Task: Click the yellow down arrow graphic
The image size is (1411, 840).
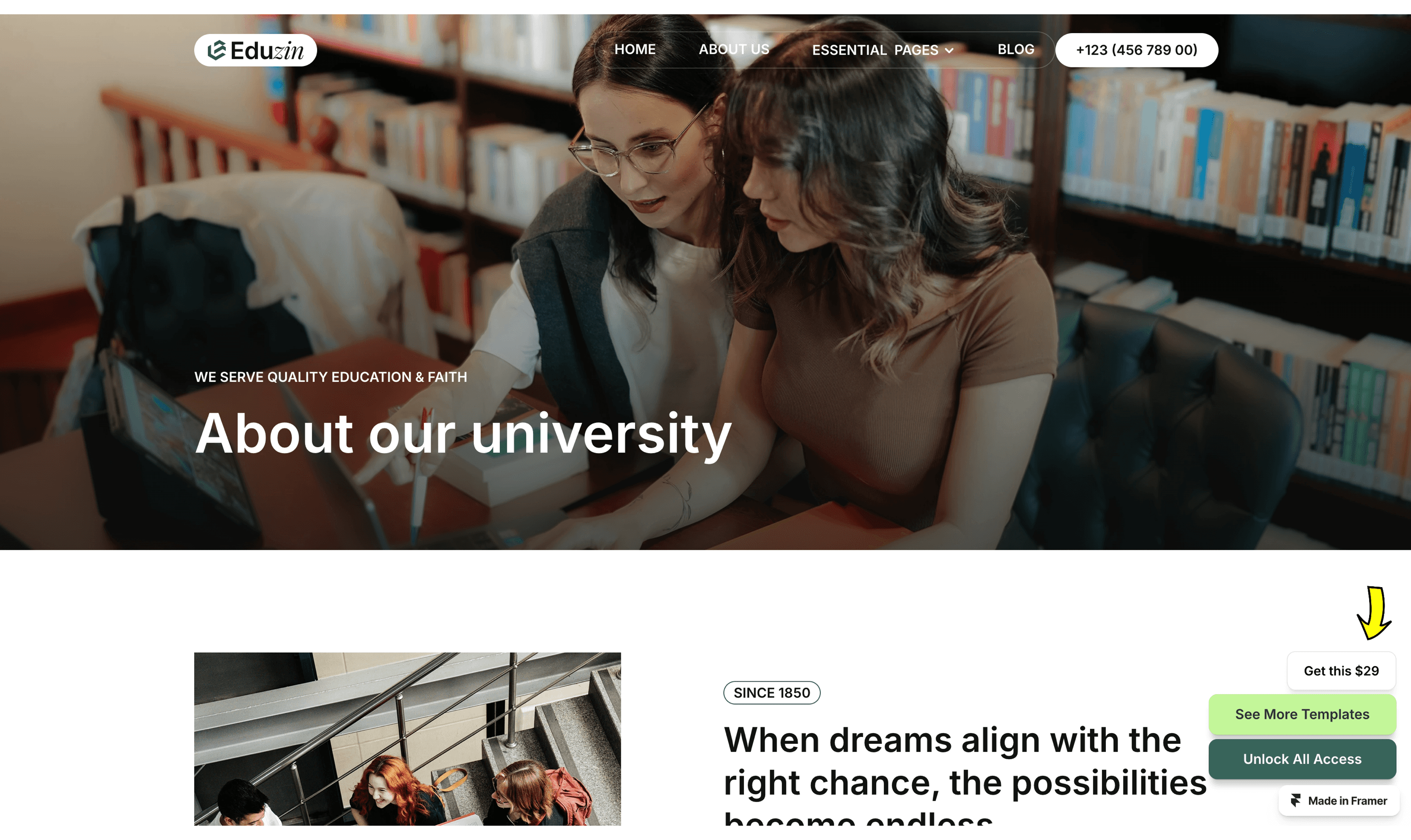Action: click(x=1374, y=613)
